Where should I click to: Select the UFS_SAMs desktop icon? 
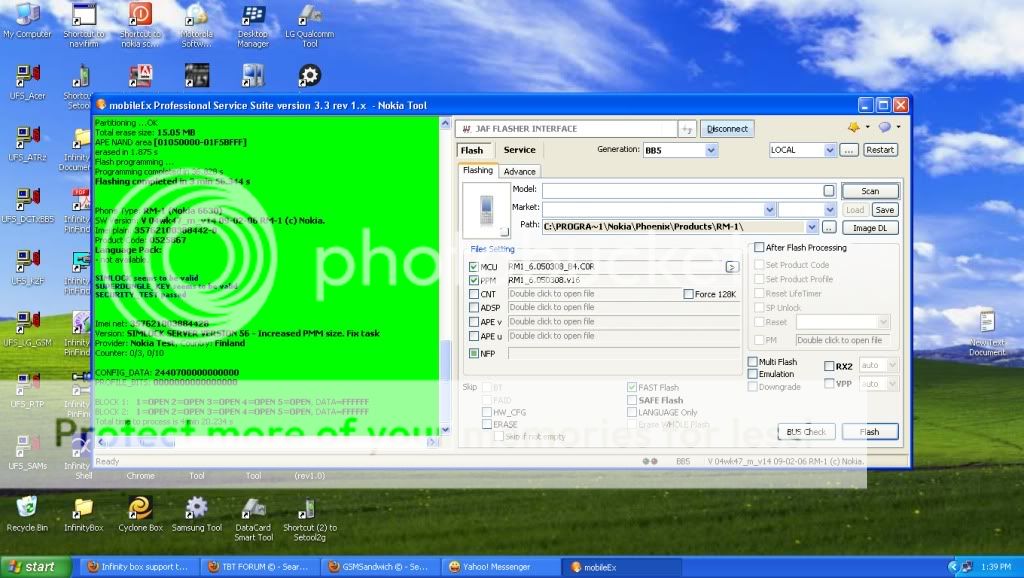27,452
